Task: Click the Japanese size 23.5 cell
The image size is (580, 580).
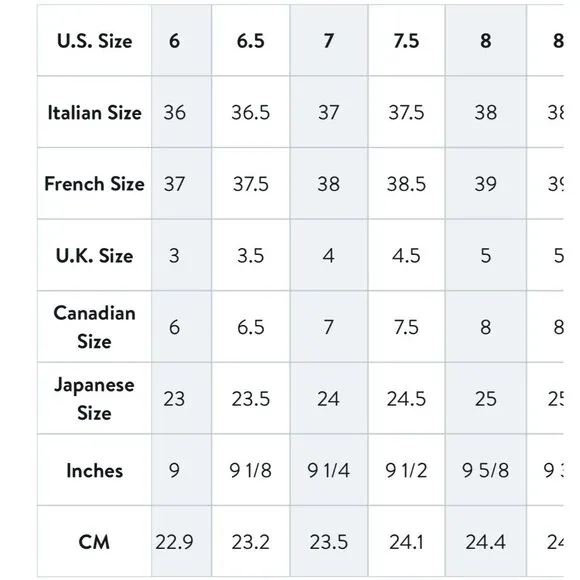Action: pyautogui.click(x=250, y=399)
